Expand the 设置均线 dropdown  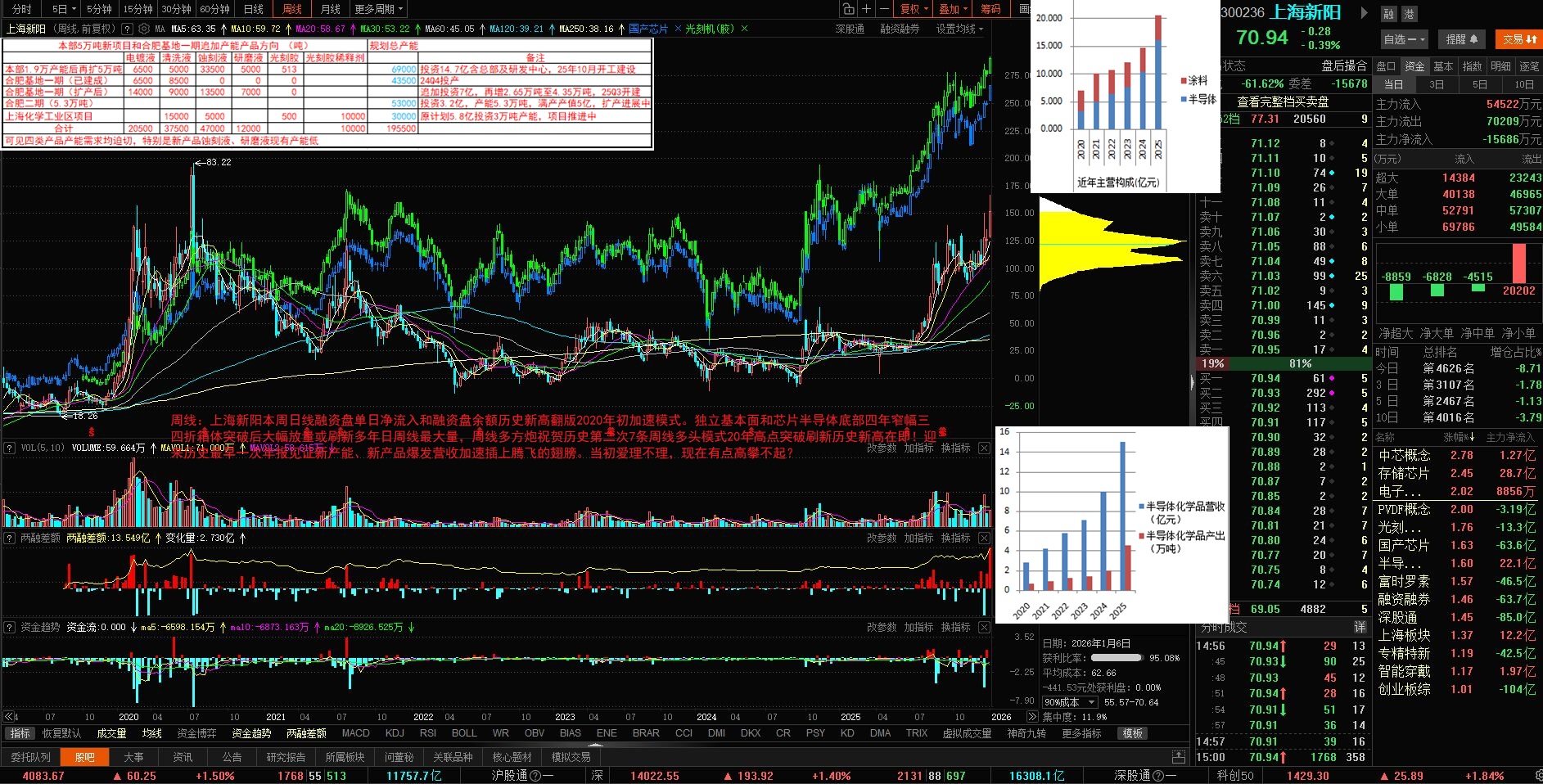tap(959, 29)
